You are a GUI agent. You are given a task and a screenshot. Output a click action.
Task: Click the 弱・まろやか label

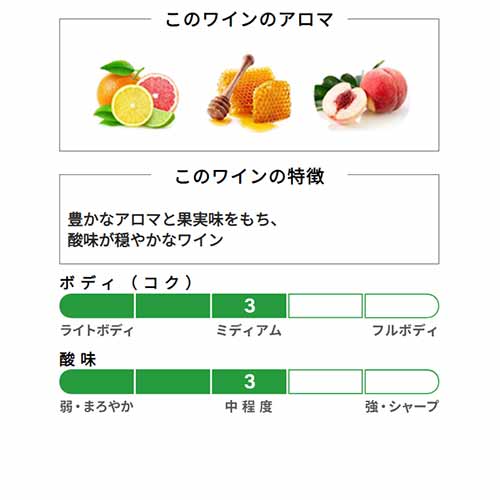coord(97,407)
